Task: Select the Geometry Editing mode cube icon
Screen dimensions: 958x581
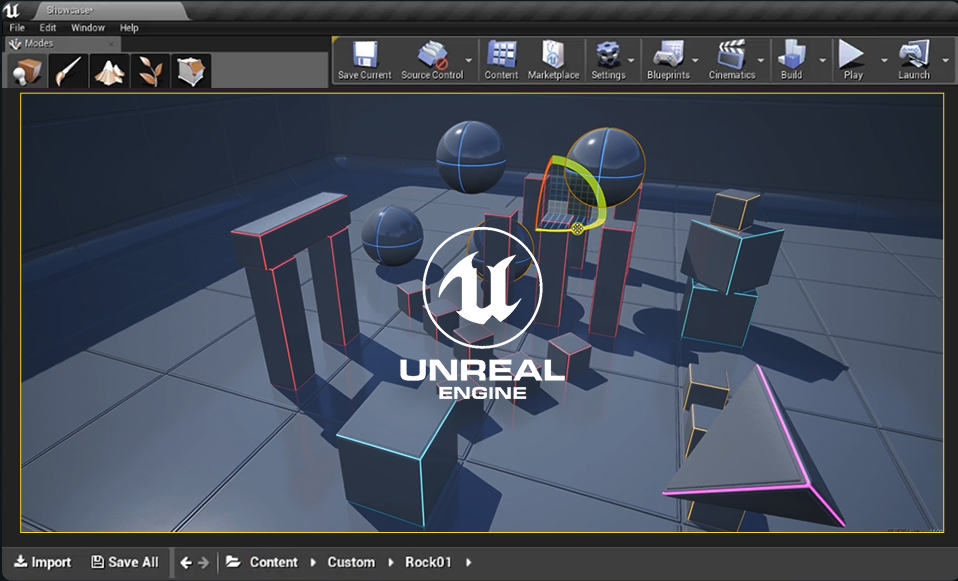Action: (191, 70)
